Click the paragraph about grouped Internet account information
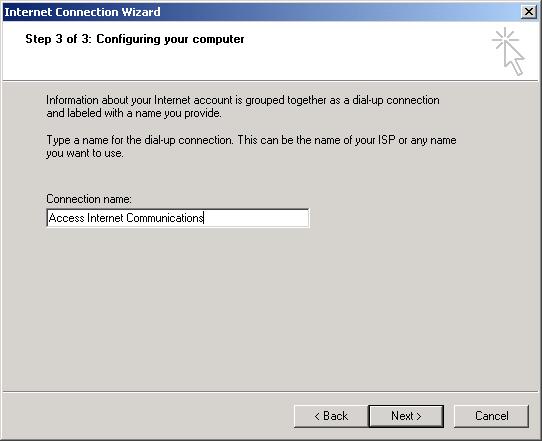 (x=243, y=106)
